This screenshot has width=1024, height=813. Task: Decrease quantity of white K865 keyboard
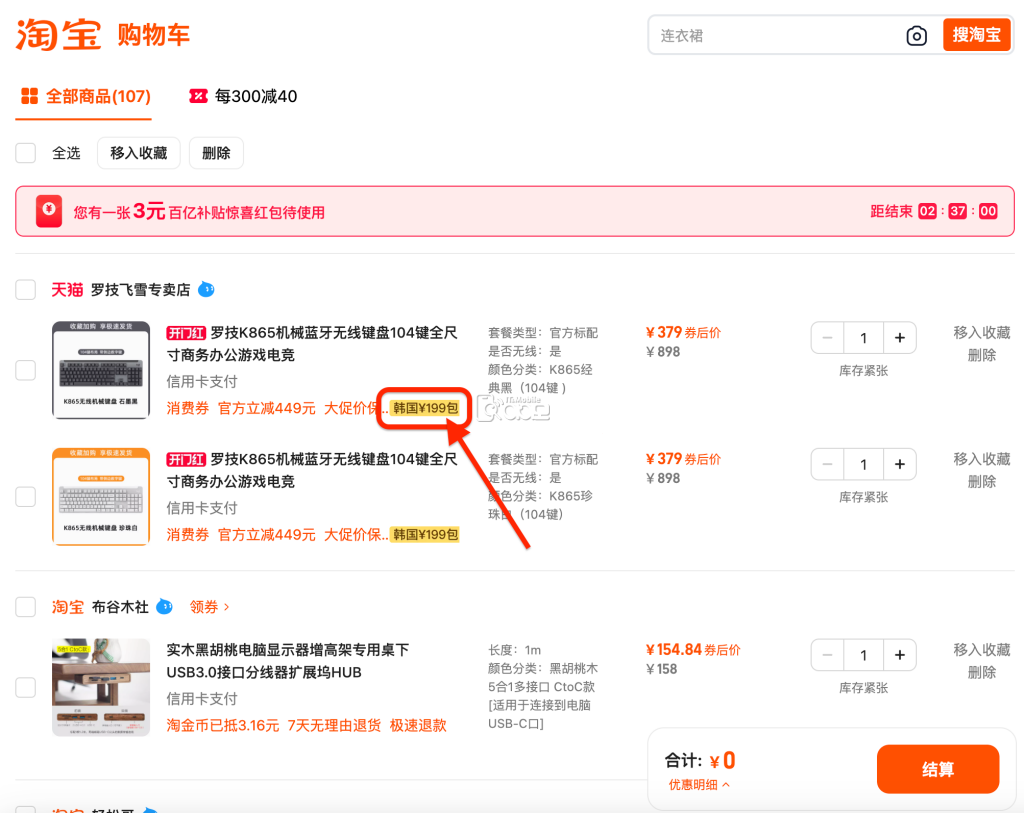pos(827,464)
